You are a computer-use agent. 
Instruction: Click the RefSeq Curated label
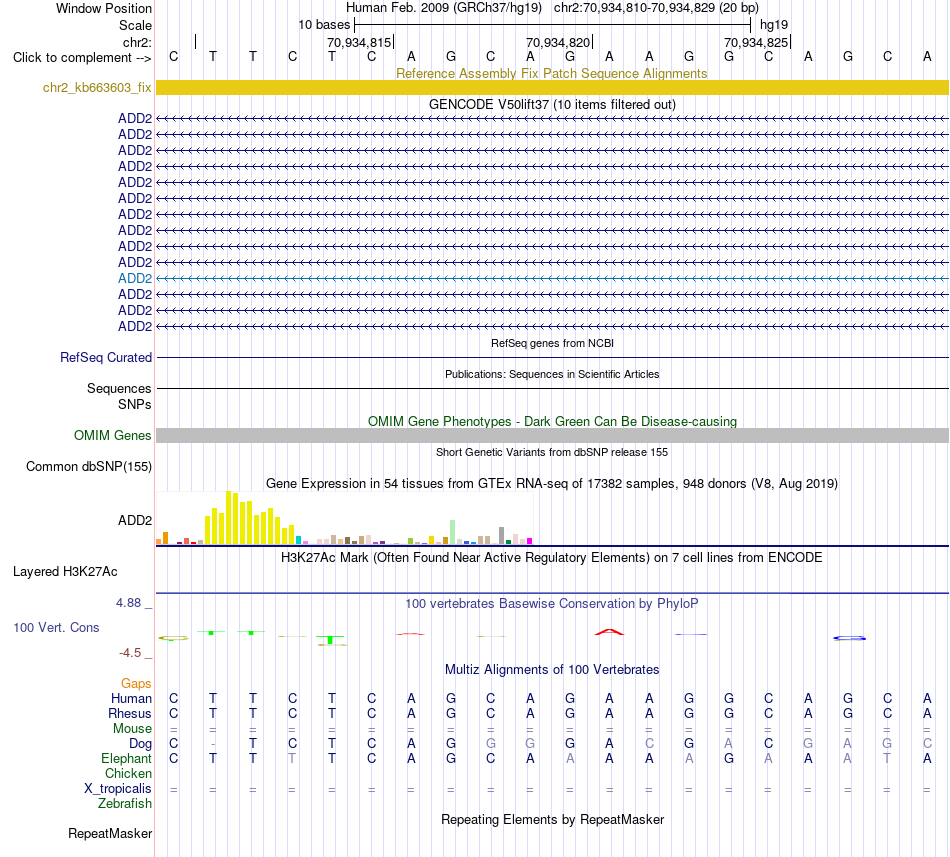(x=105, y=357)
